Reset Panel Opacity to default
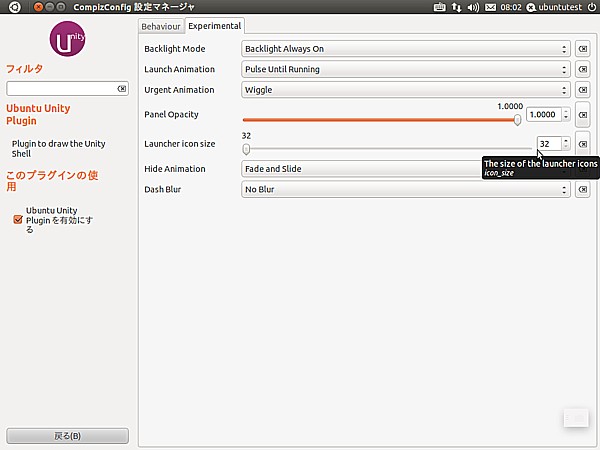Screen dimensions: 600x450 tap(582, 114)
